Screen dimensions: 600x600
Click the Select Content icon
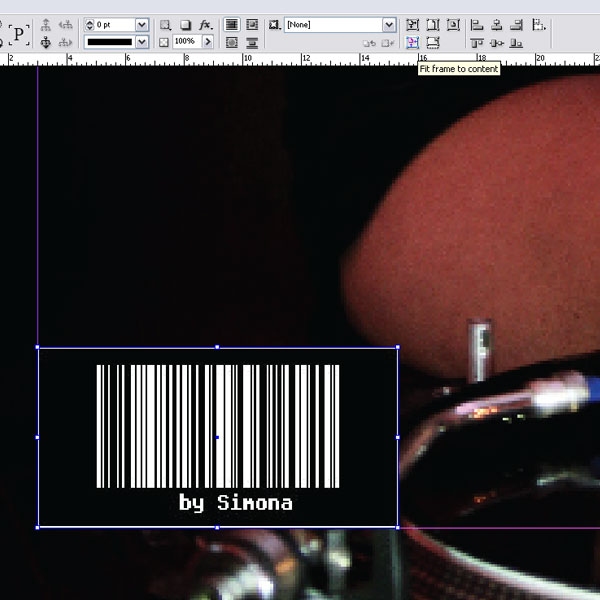click(x=46, y=42)
